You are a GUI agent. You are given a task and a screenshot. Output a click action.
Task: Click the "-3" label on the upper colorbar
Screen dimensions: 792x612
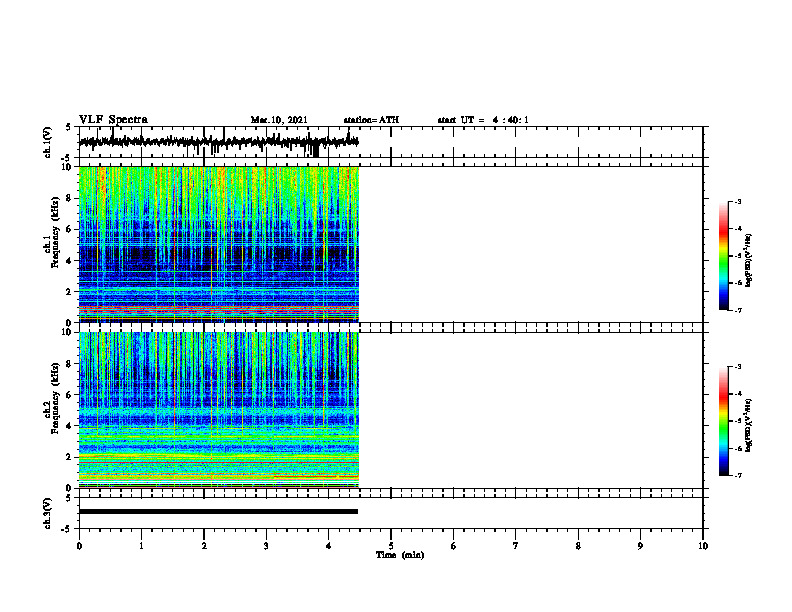[x=737, y=201]
